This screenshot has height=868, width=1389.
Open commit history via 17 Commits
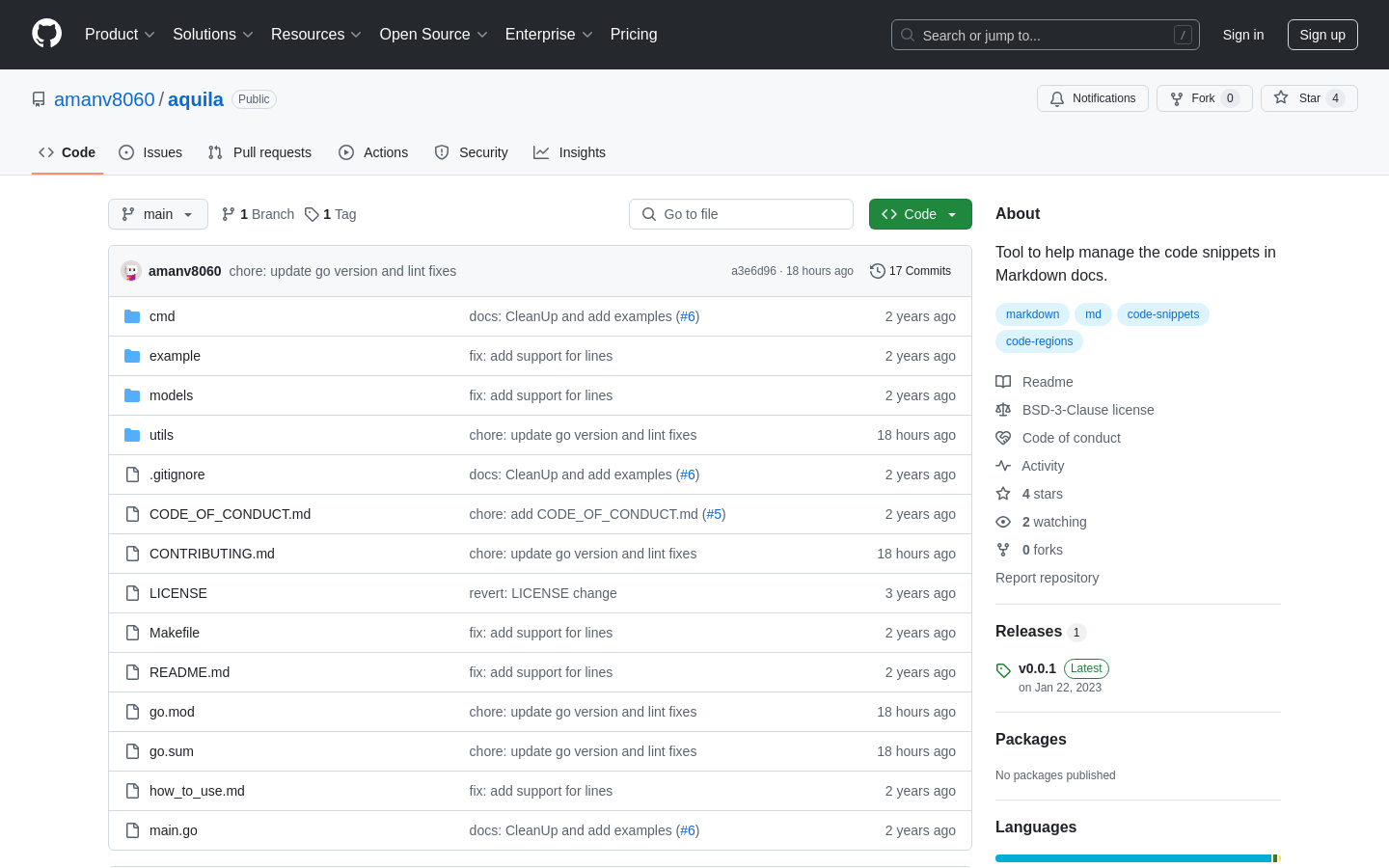coord(911,271)
